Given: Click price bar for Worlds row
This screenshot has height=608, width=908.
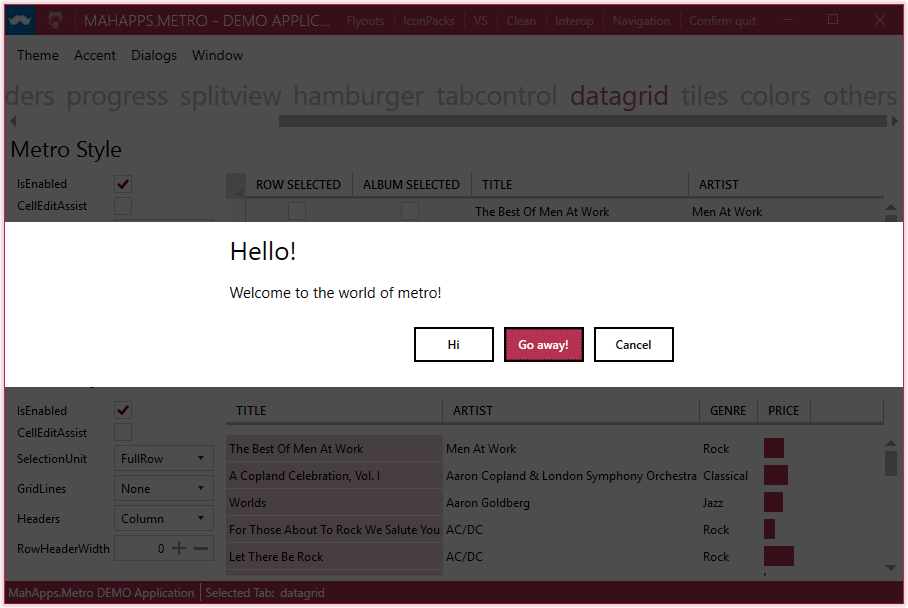Looking at the screenshot, I should [773, 502].
